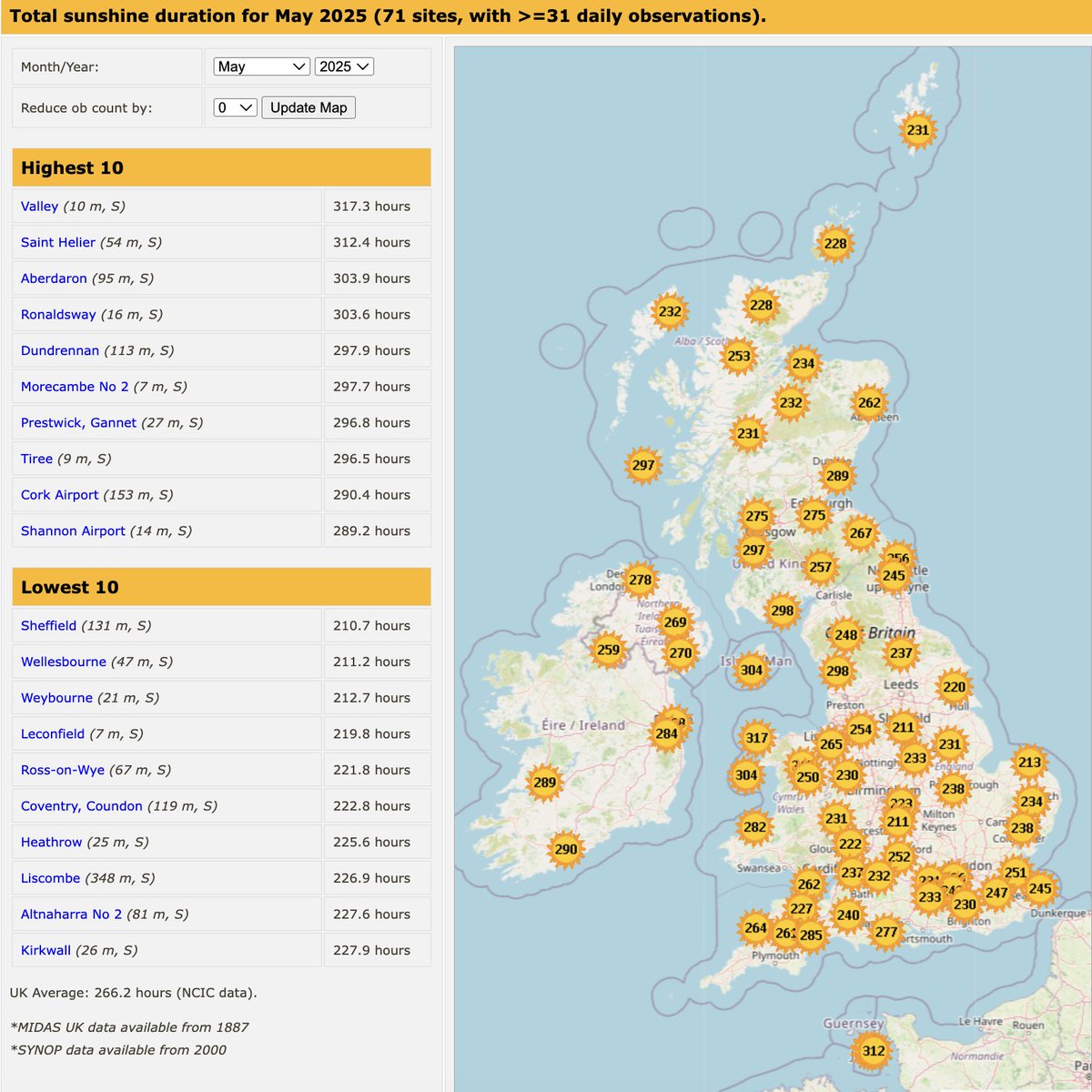Open the Sheffield station link
The image size is (1092, 1092).
tap(48, 626)
